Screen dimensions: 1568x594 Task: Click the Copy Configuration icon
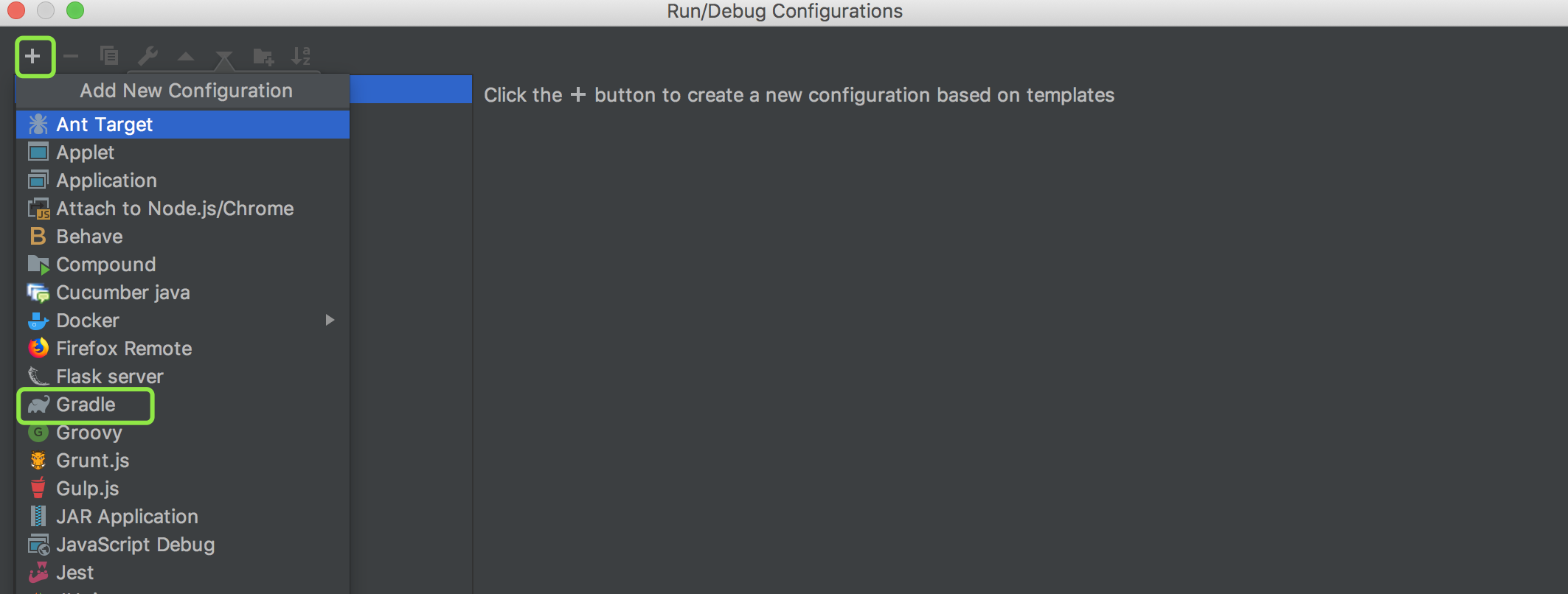pos(109,56)
